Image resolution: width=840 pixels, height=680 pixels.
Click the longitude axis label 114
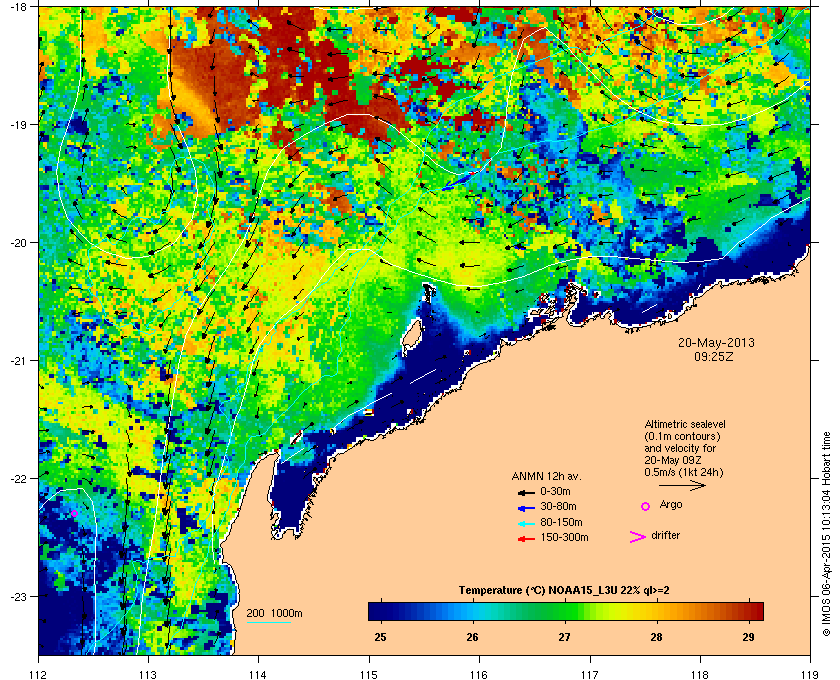[x=258, y=675]
